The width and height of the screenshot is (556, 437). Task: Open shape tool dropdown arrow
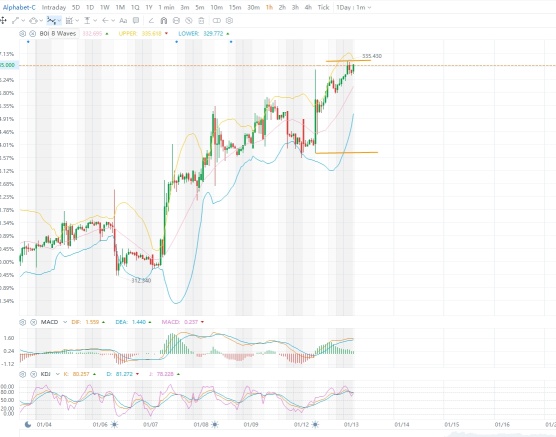41,21
